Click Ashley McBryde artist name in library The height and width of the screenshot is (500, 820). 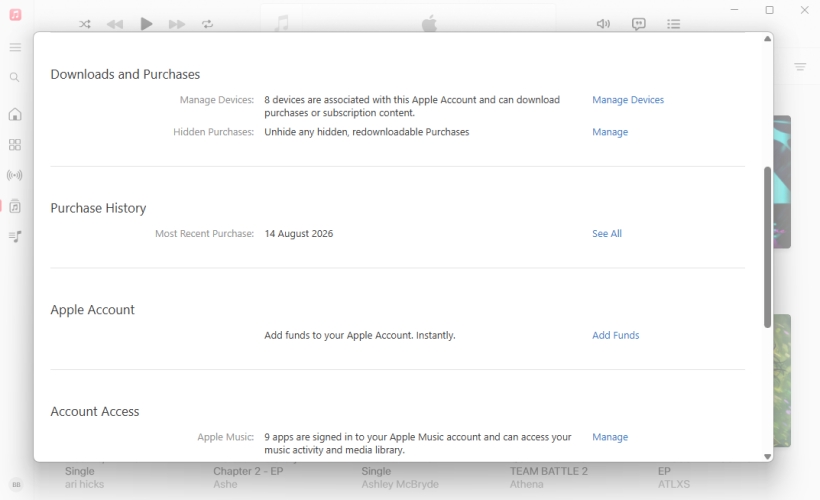pyautogui.click(x=400, y=484)
